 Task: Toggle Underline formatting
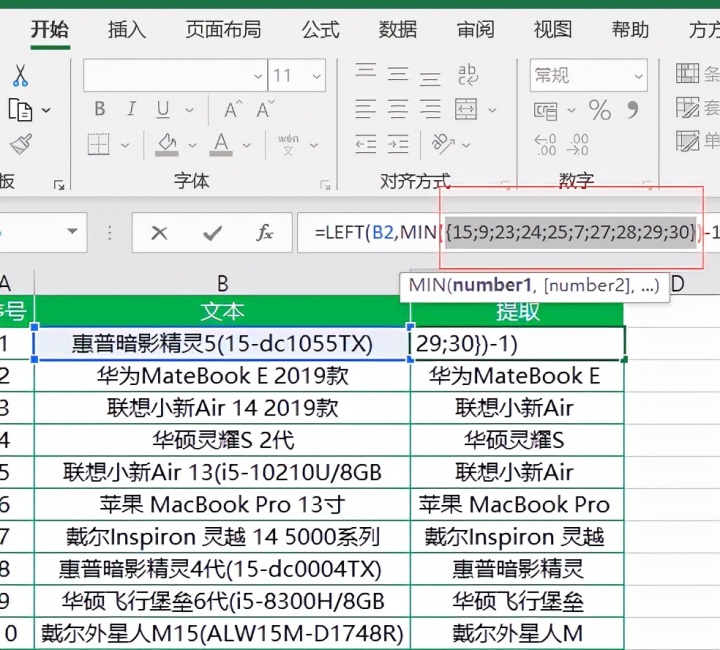163,110
